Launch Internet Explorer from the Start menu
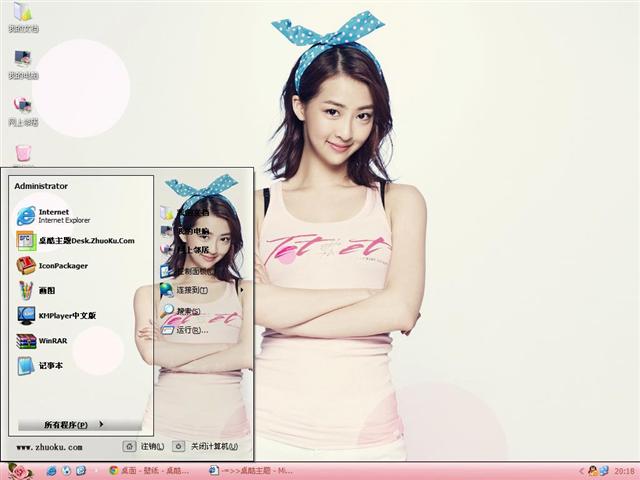This screenshot has height=480, width=640. tap(53, 216)
